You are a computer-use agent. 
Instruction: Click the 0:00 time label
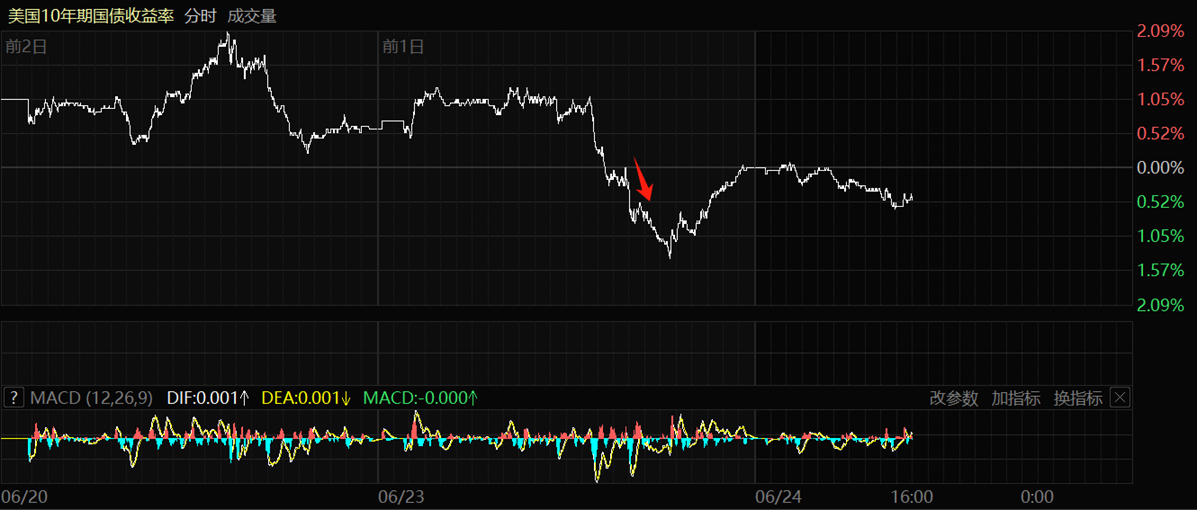pyautogui.click(x=1038, y=497)
